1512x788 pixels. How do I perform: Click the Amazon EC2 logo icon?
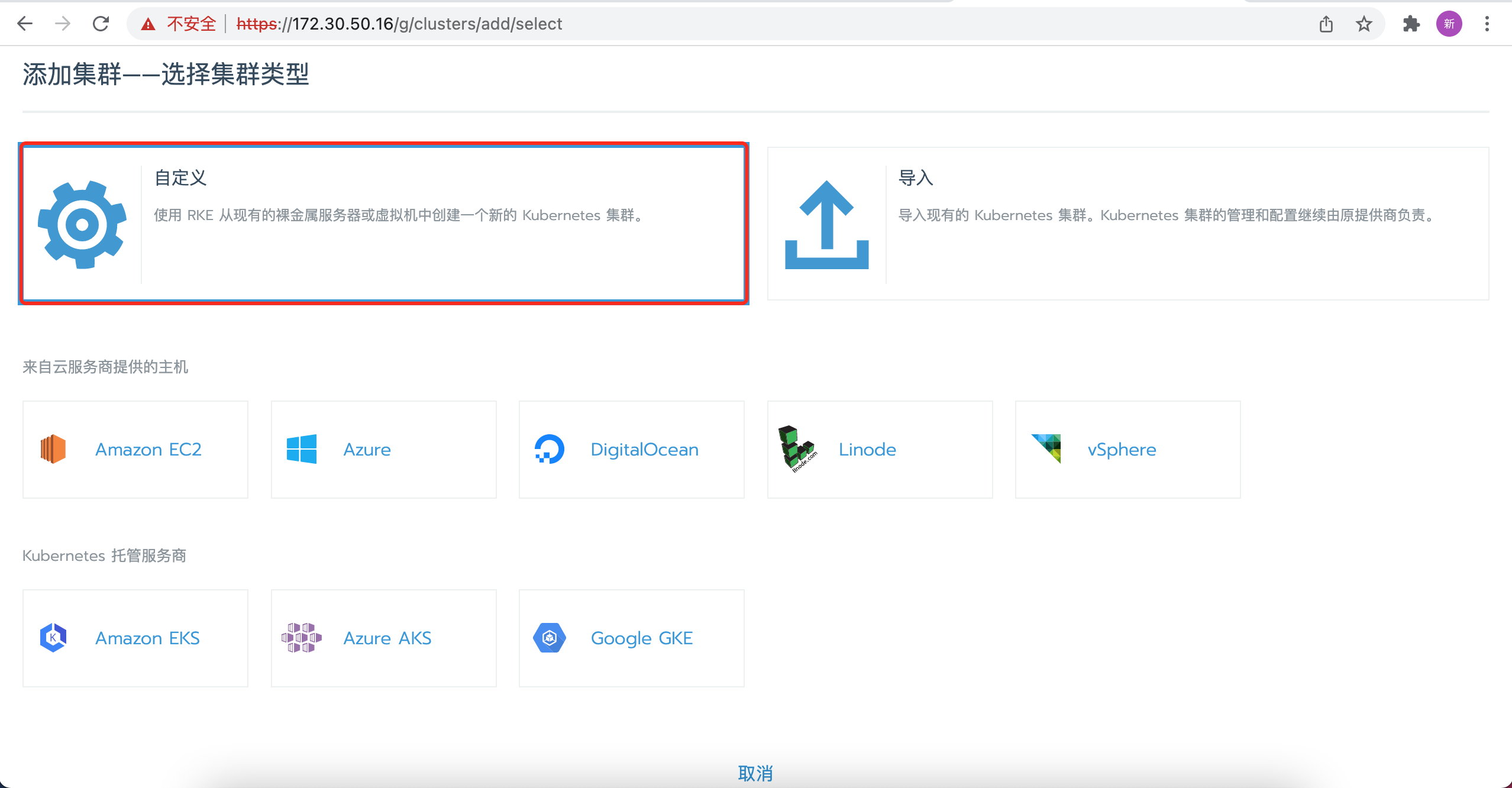click(x=53, y=449)
